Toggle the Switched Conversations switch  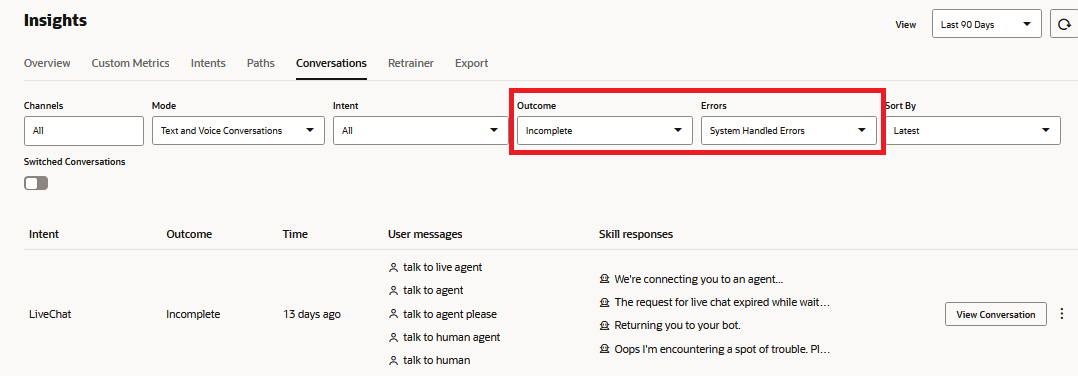coord(36,183)
